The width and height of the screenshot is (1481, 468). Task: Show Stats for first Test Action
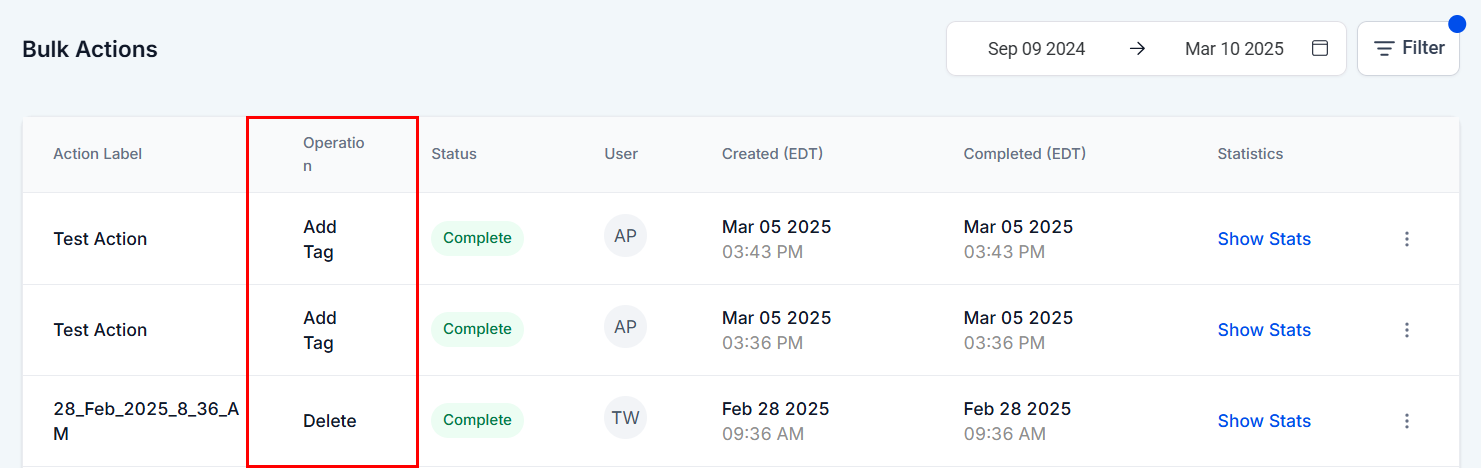click(1264, 239)
